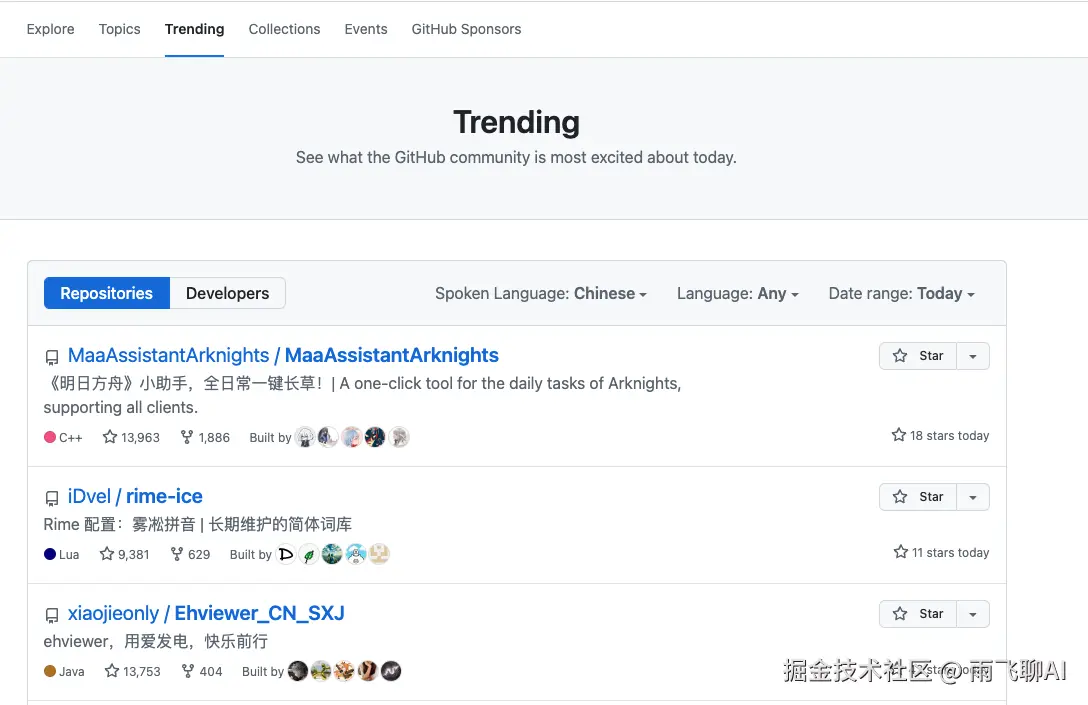Open the Date range: Today dropdown
Viewport: 1088px width, 705px height.
tap(901, 294)
